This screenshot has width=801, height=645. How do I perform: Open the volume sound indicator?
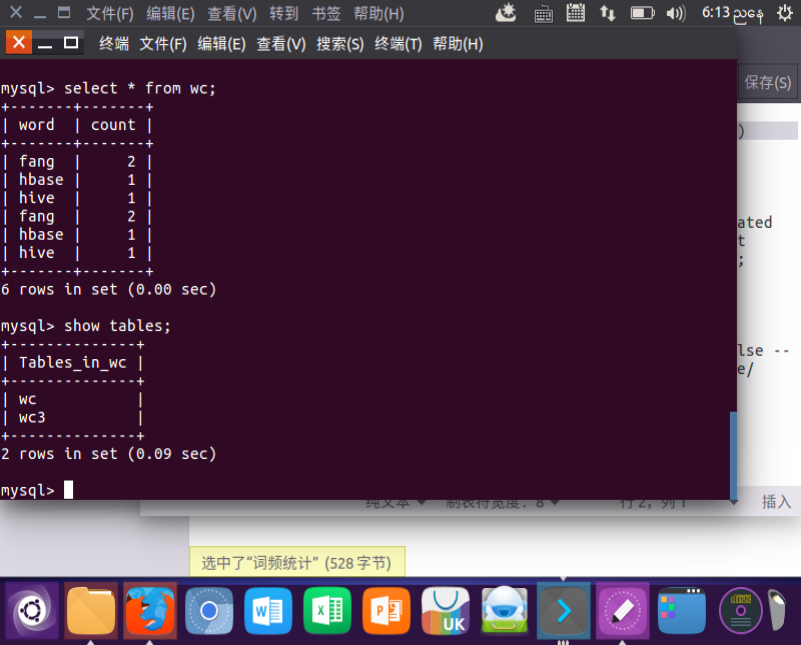click(x=676, y=13)
